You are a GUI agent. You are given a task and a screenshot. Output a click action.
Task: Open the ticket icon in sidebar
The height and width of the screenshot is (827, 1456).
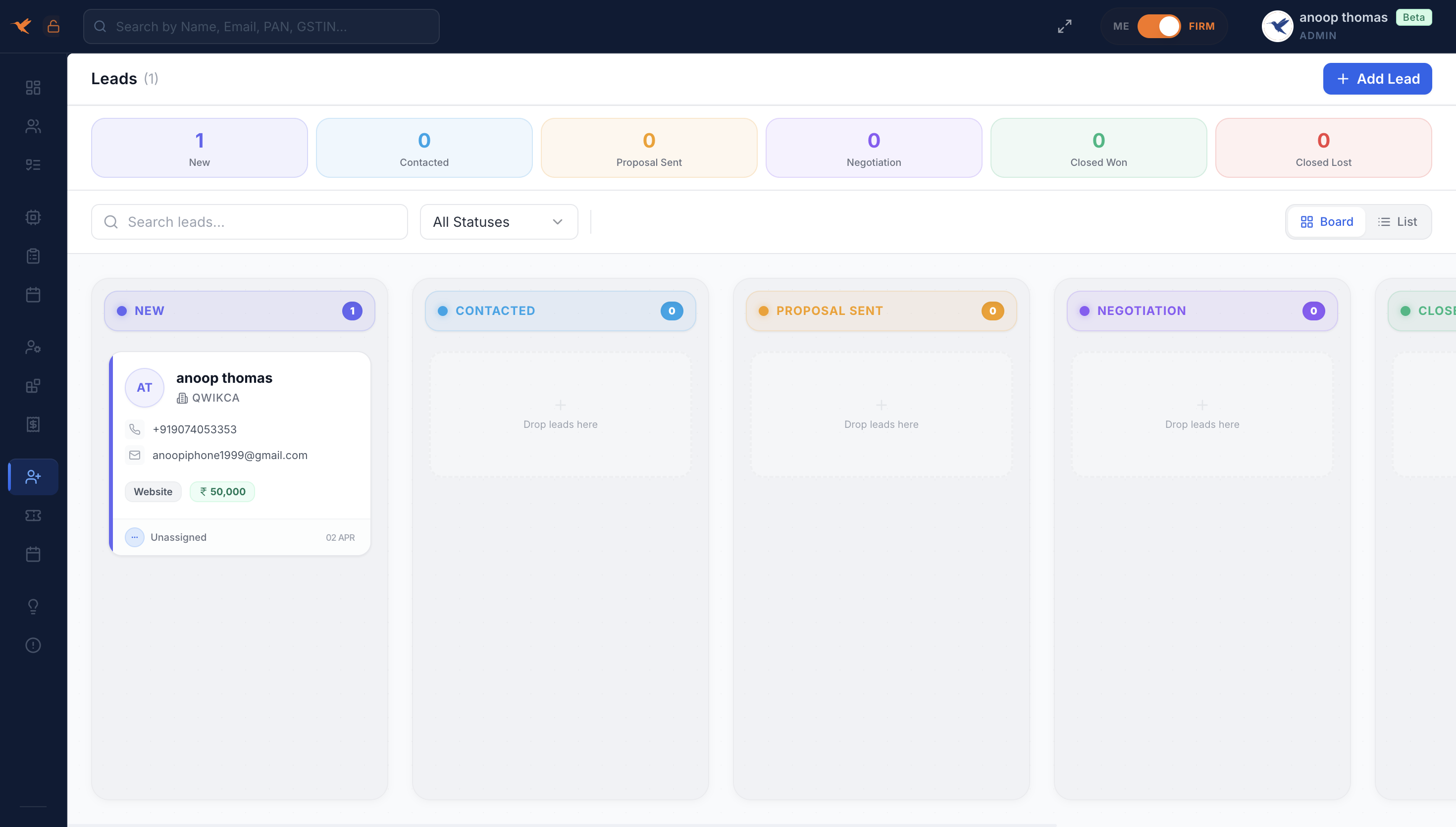(33, 516)
